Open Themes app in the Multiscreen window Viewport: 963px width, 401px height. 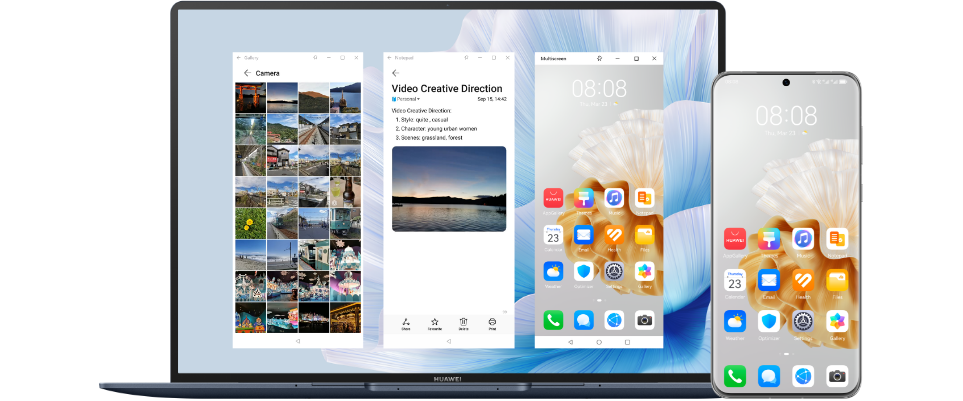point(583,198)
